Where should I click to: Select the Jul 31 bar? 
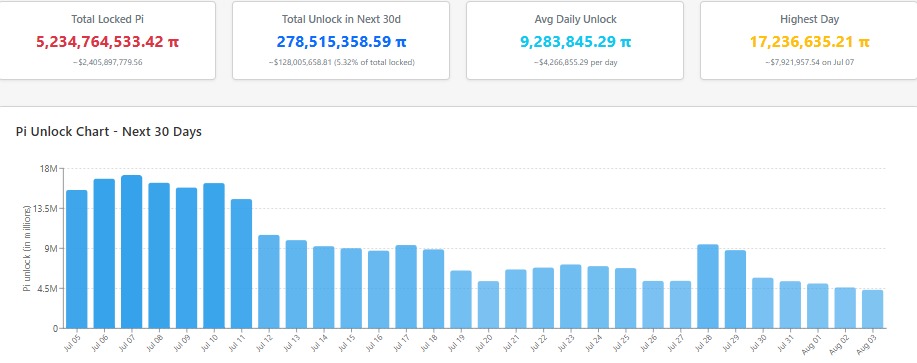(791, 305)
